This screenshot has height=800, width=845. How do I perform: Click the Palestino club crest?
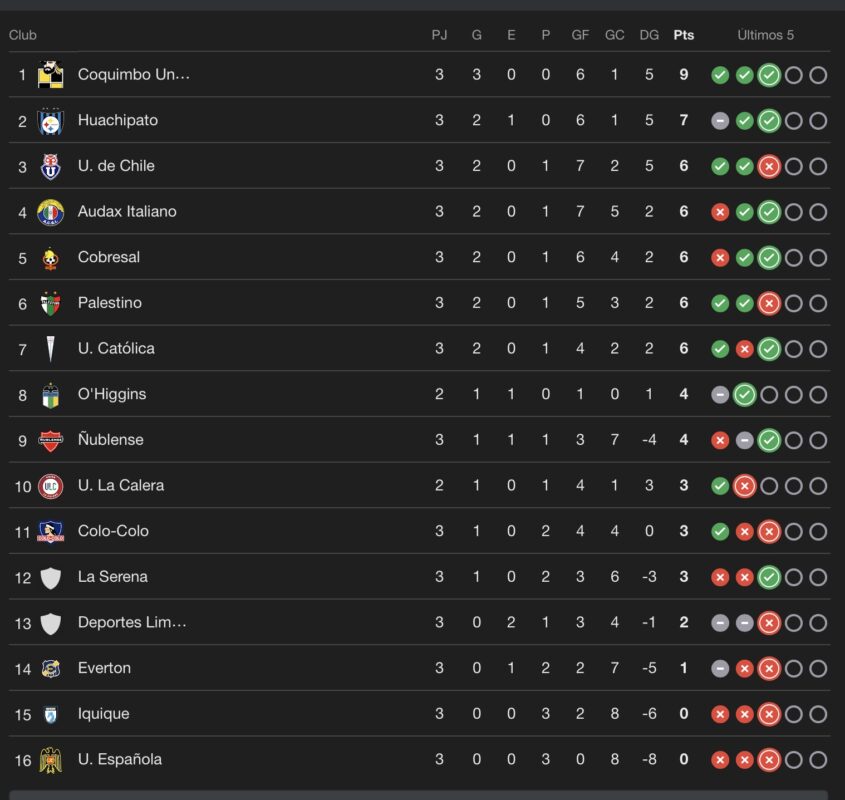50,303
